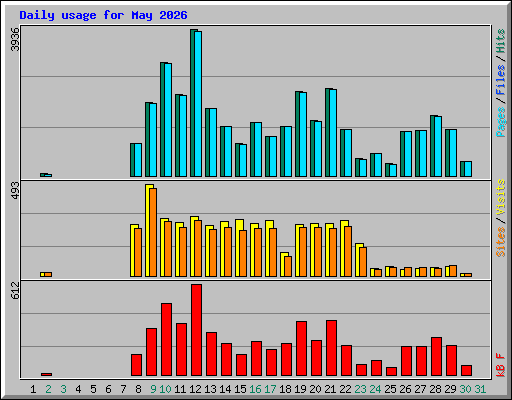The image size is (512, 400).
Task: Select the Visits legend label
Action: (500, 198)
